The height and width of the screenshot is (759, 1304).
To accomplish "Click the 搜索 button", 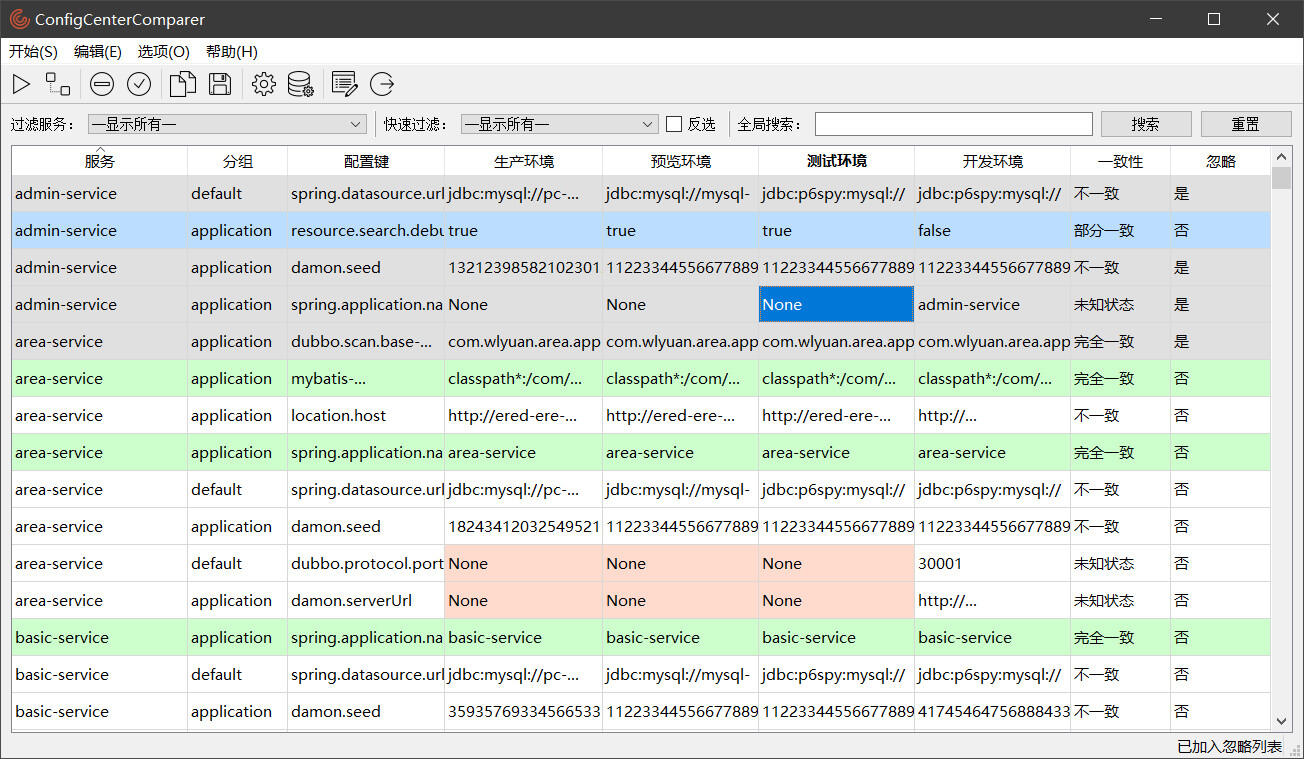I will [x=1145, y=124].
